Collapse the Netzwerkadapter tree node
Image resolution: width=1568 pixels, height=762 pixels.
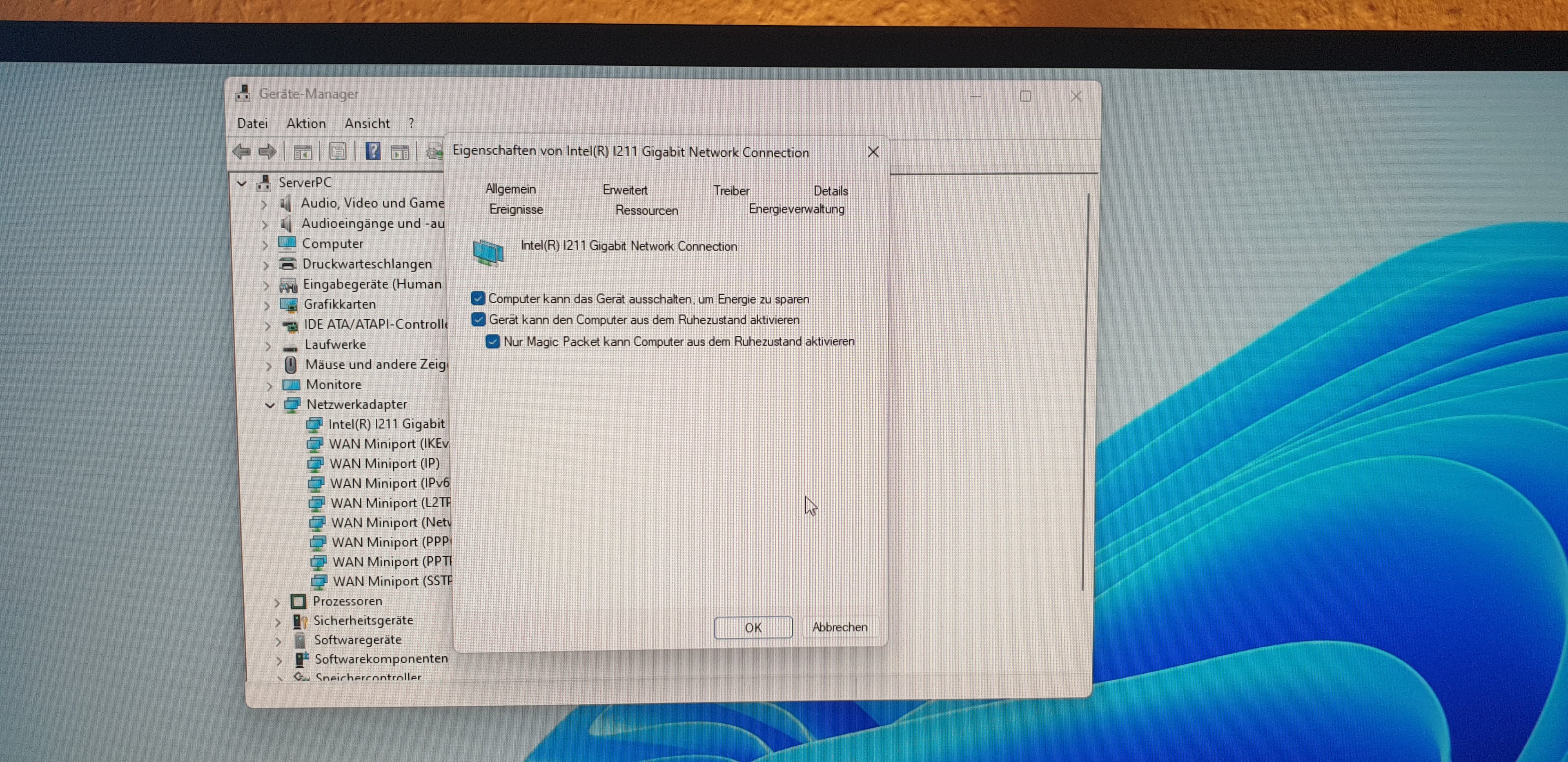[x=269, y=405]
